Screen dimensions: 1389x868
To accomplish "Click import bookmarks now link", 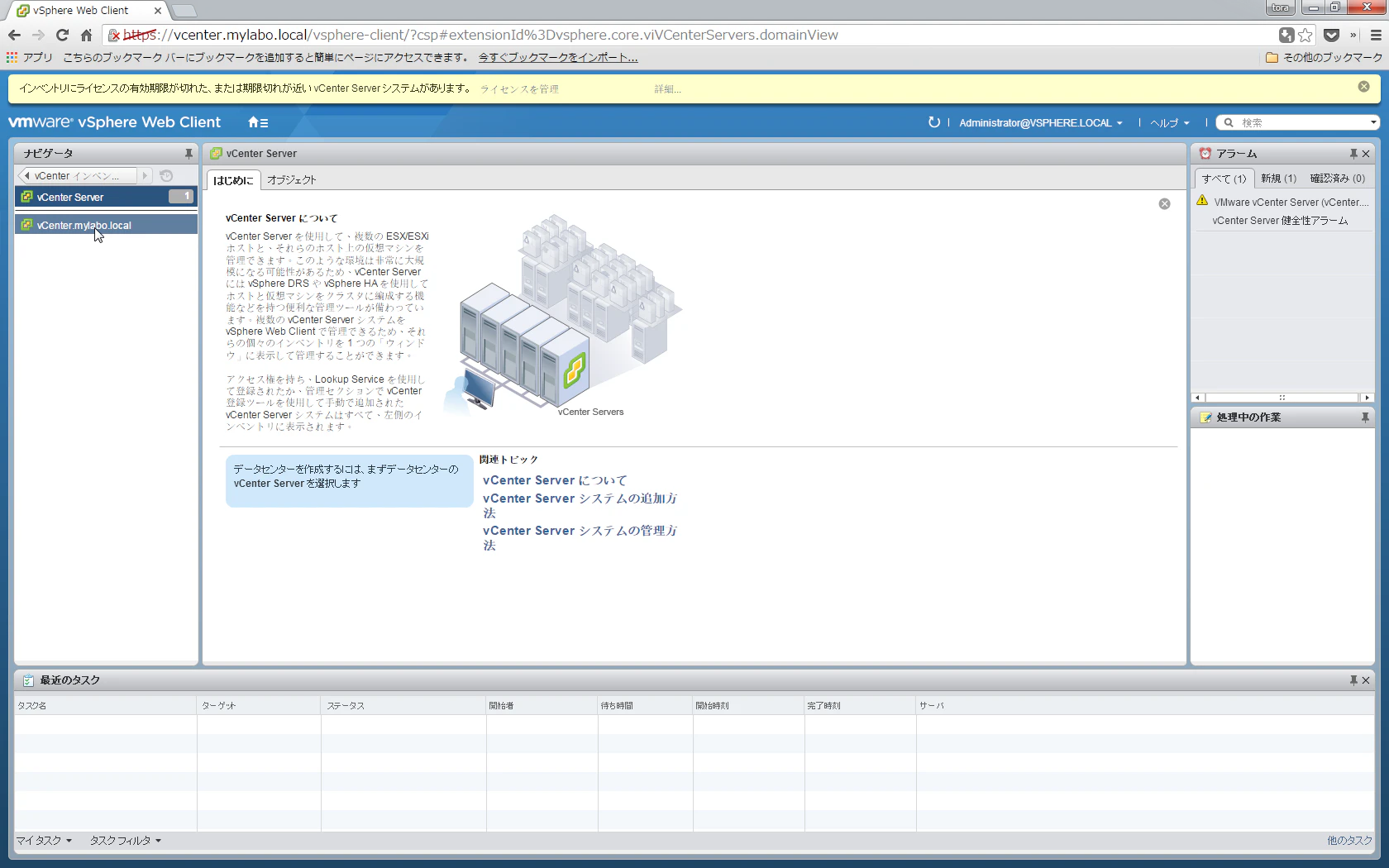I will (x=558, y=58).
